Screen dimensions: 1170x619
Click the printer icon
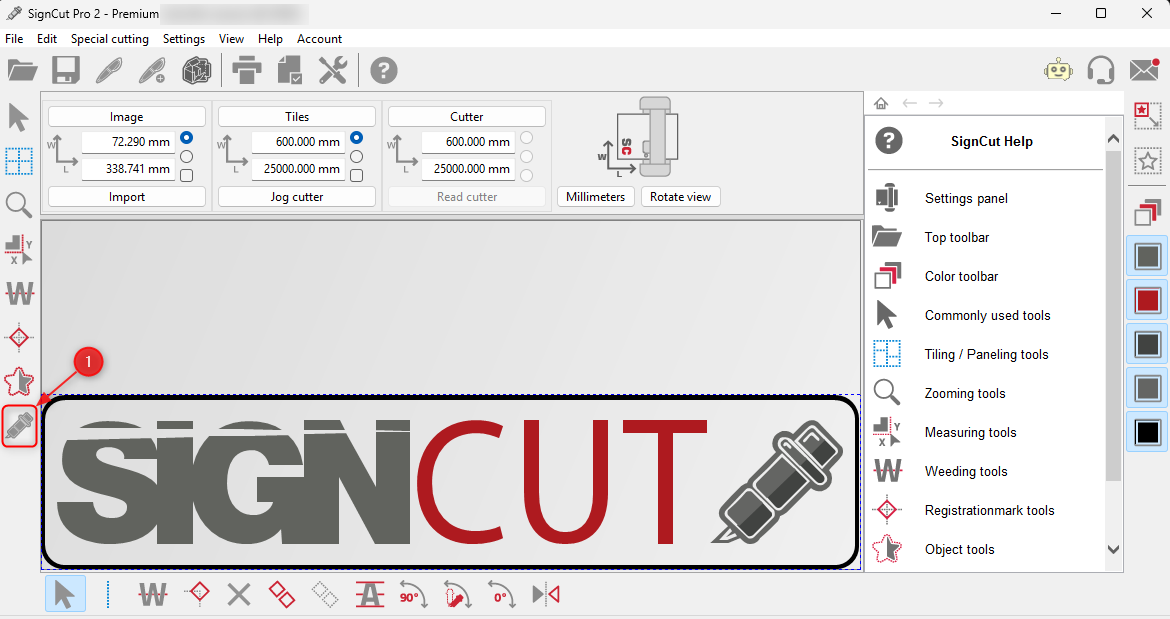246,70
